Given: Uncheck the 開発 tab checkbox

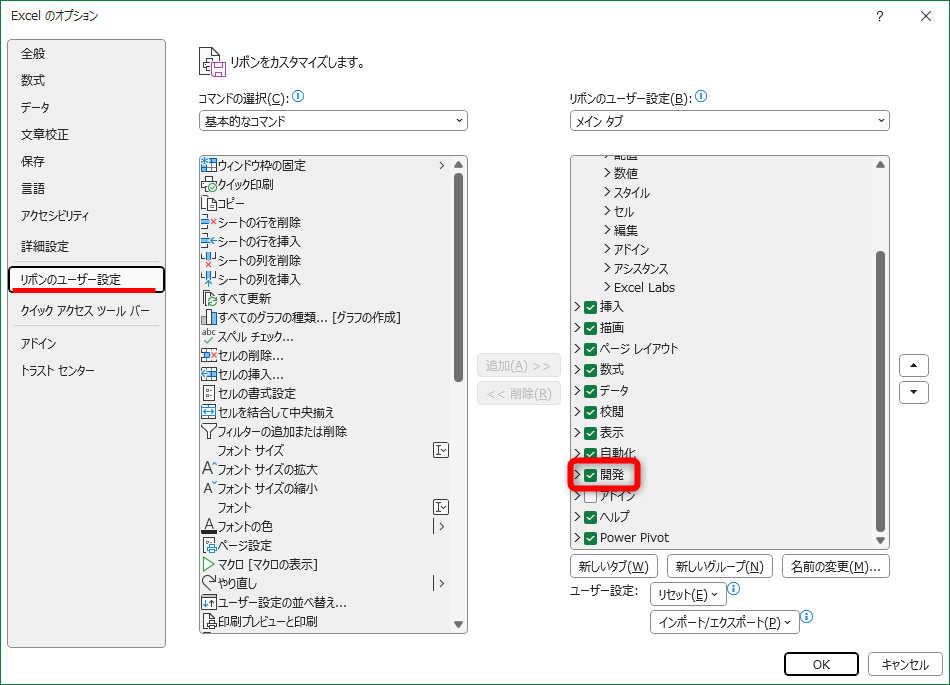Looking at the screenshot, I should 589,474.
